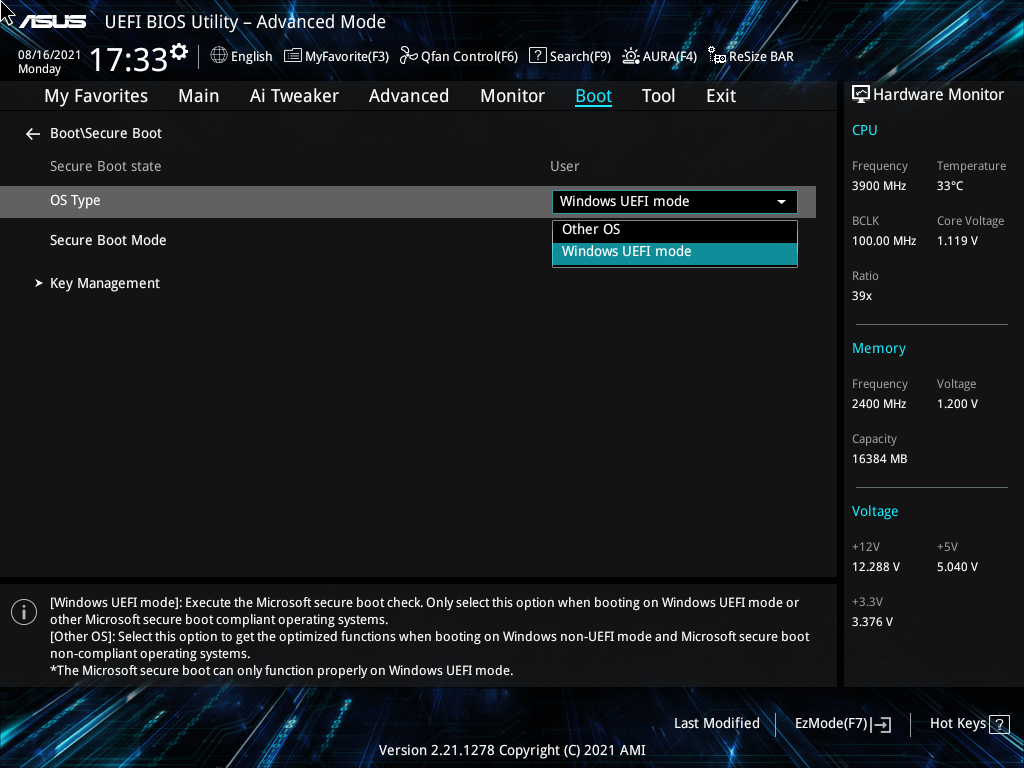Click +3.3V value 3.376 V
Viewport: 1024px width, 768px height.
(x=872, y=622)
